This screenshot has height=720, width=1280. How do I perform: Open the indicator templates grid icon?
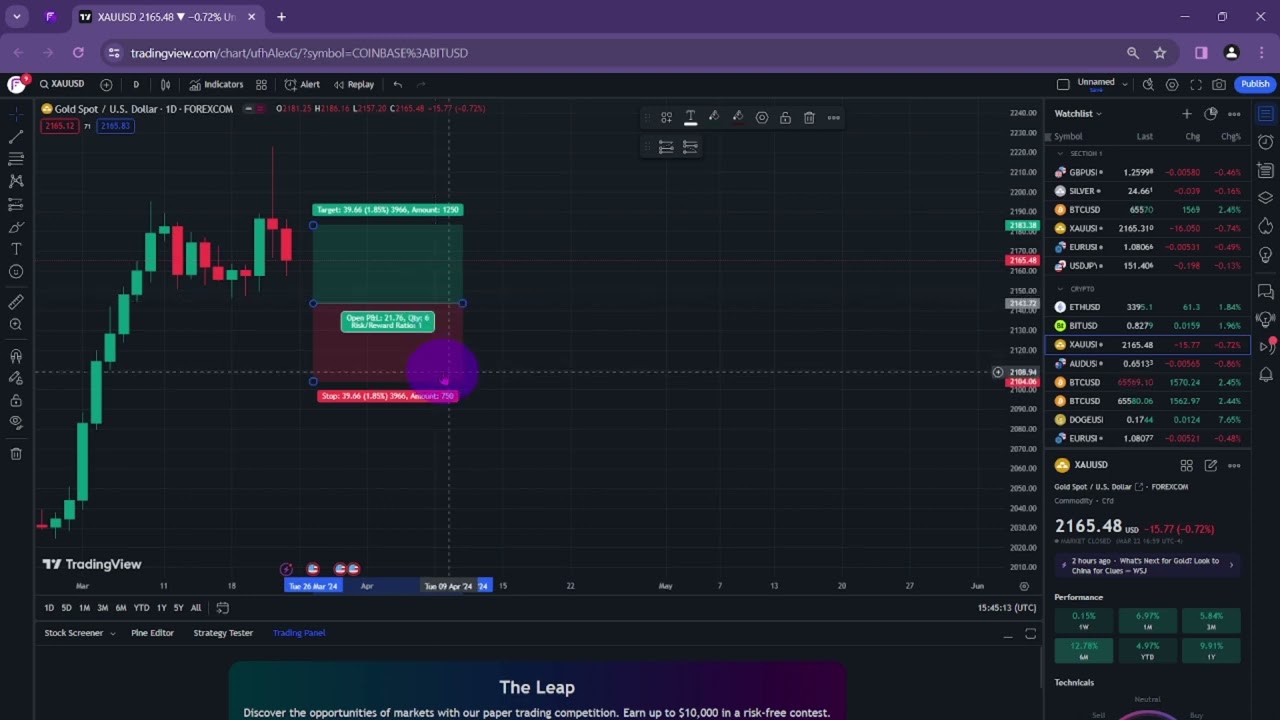[261, 85]
